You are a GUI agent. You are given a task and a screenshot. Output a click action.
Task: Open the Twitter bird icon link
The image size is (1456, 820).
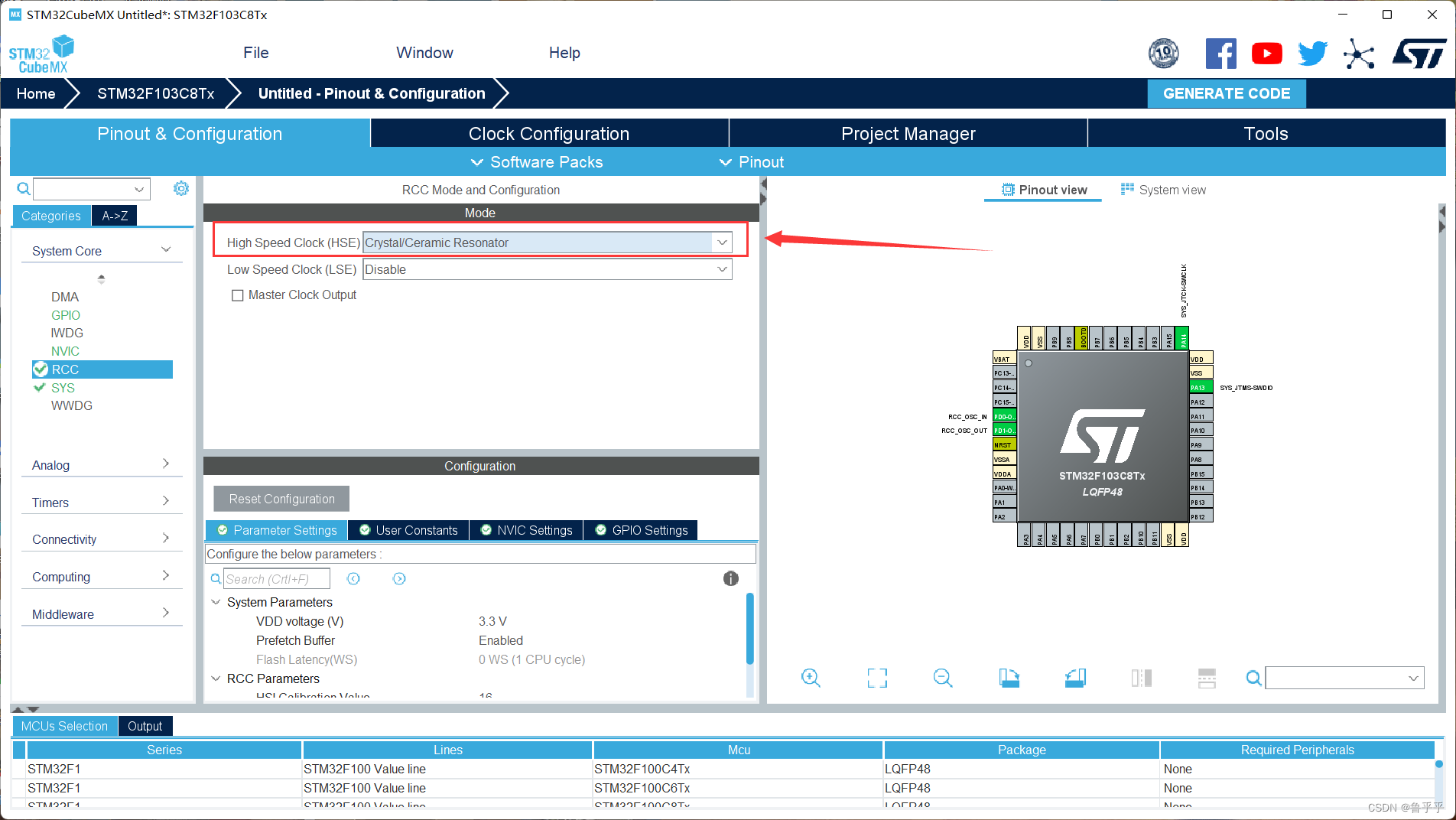pyautogui.click(x=1313, y=54)
